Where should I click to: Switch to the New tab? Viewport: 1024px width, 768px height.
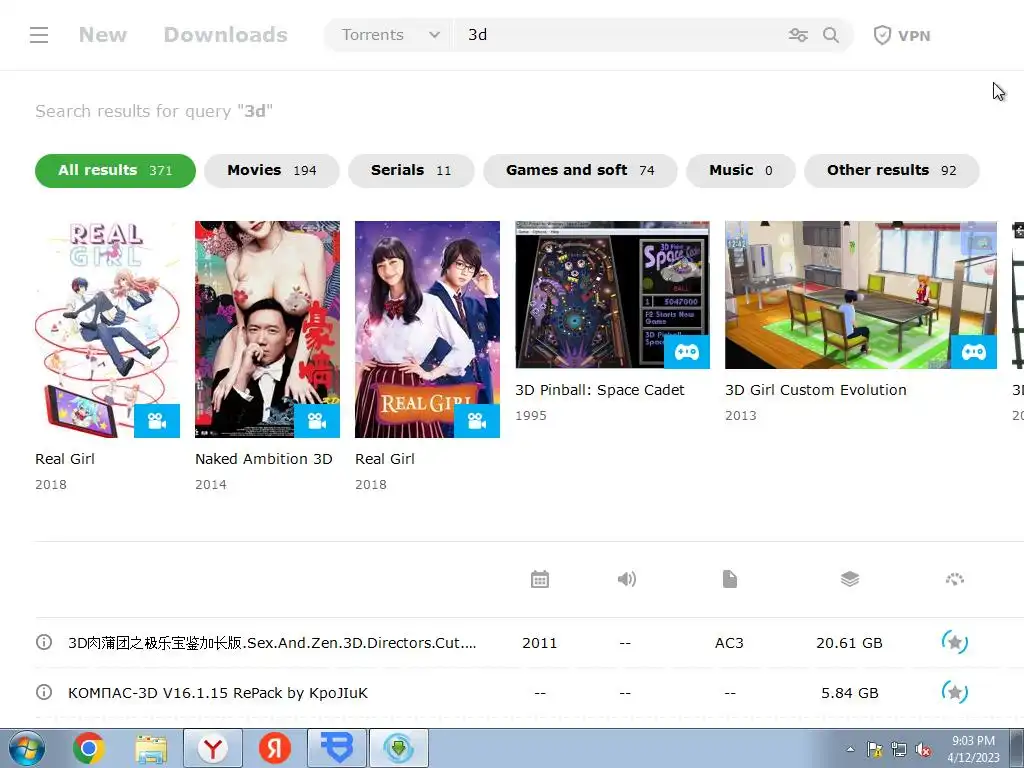[x=103, y=35]
